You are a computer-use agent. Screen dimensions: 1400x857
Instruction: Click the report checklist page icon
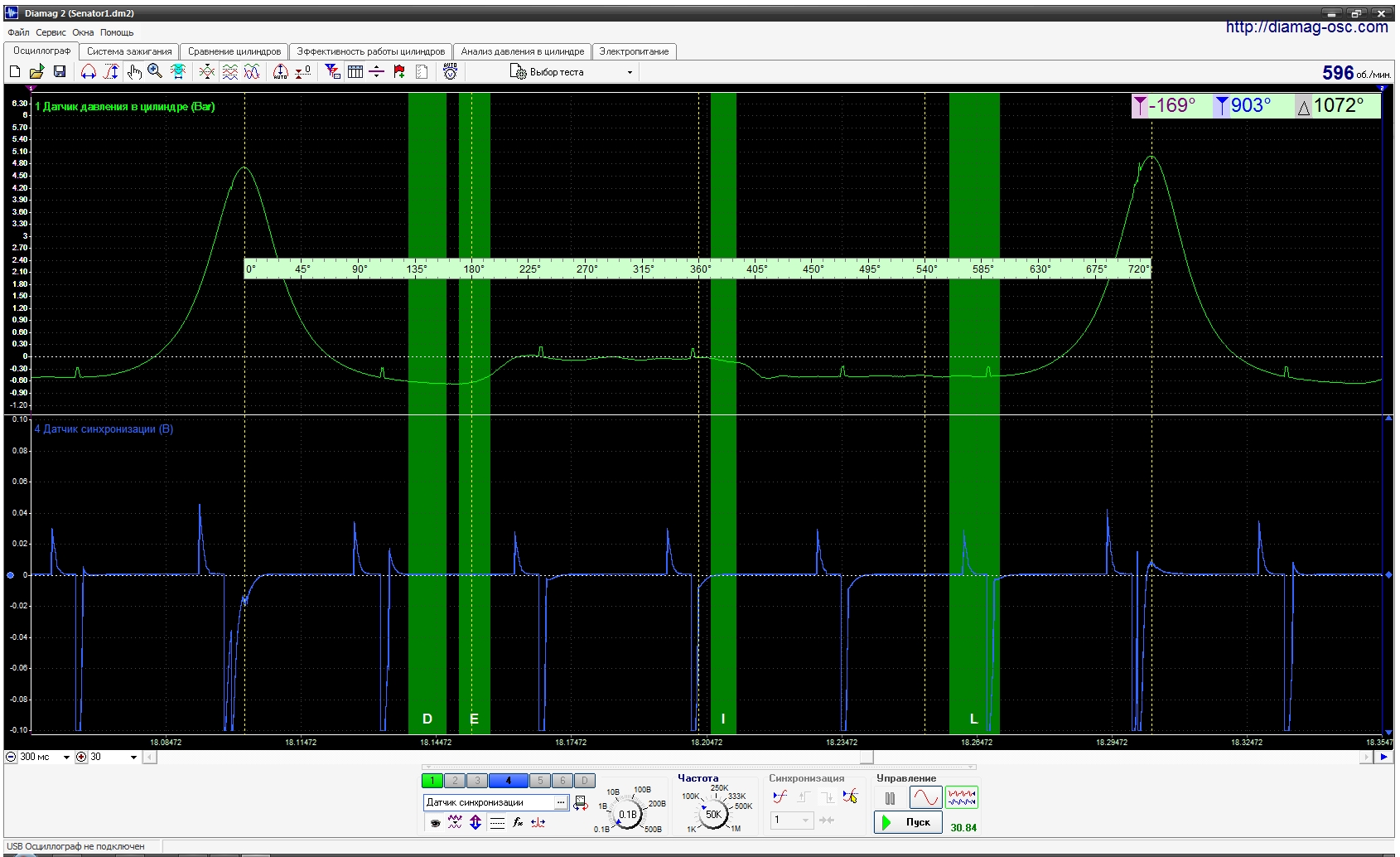pyautogui.click(x=422, y=72)
